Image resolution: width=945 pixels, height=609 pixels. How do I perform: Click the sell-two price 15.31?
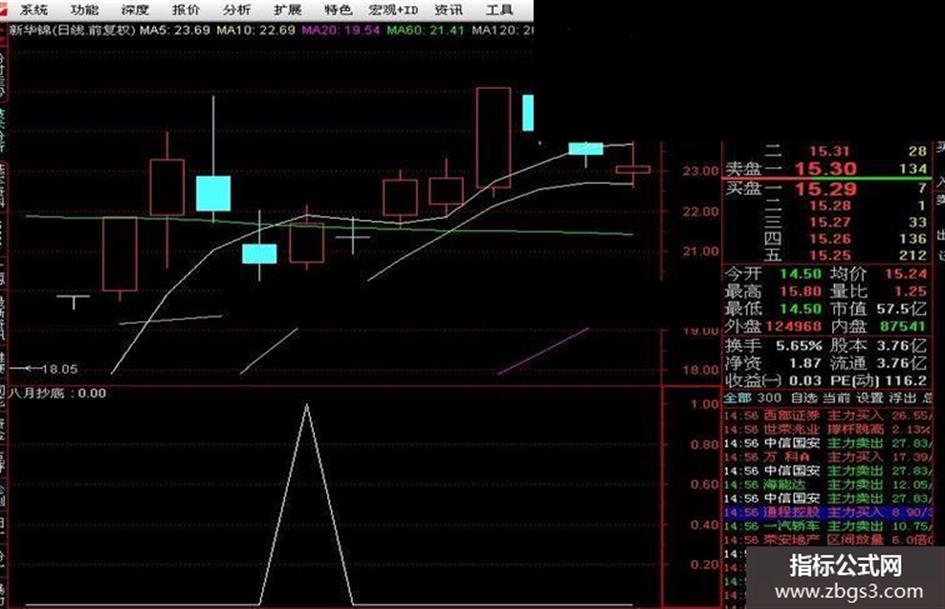[x=829, y=151]
